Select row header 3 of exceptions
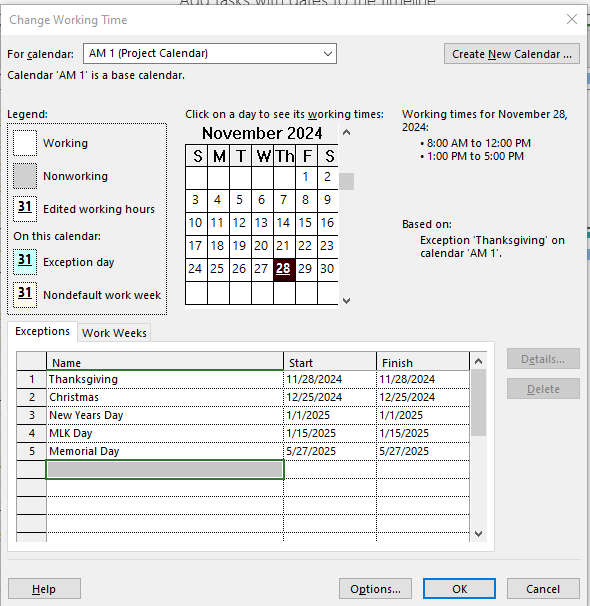The height and width of the screenshot is (606, 590). coord(32,415)
